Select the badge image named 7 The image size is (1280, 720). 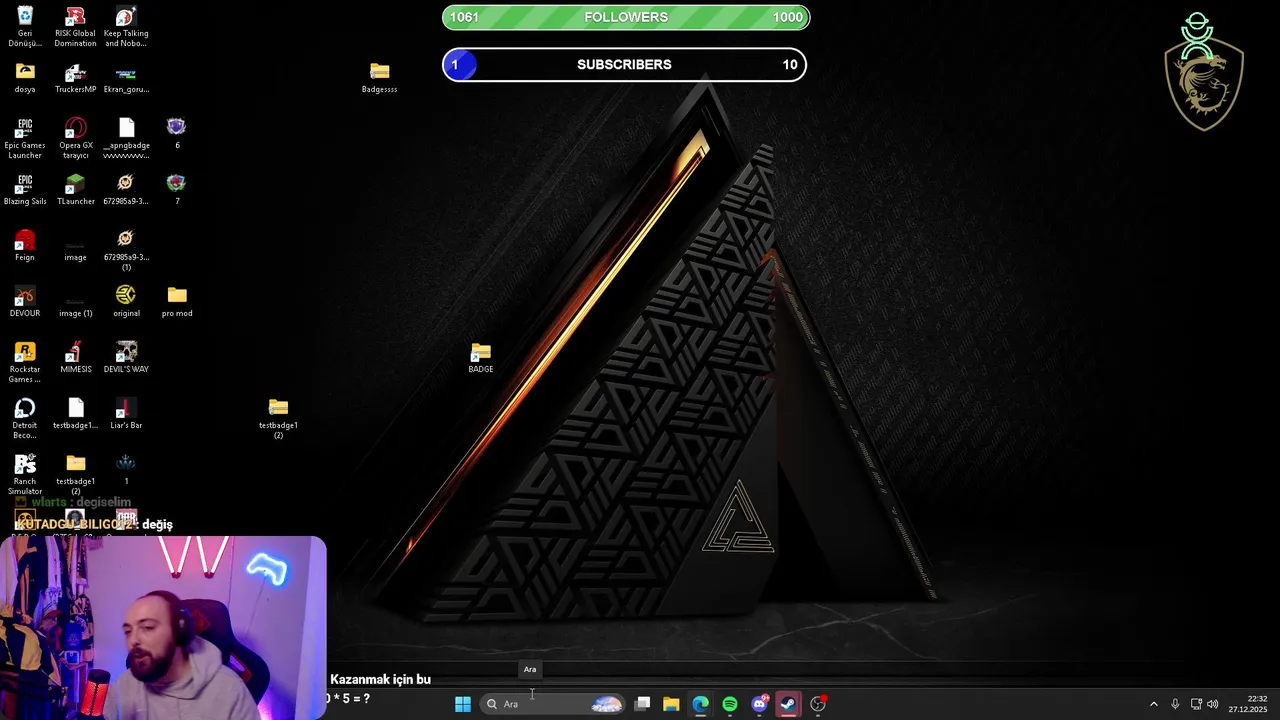pyautogui.click(x=177, y=190)
